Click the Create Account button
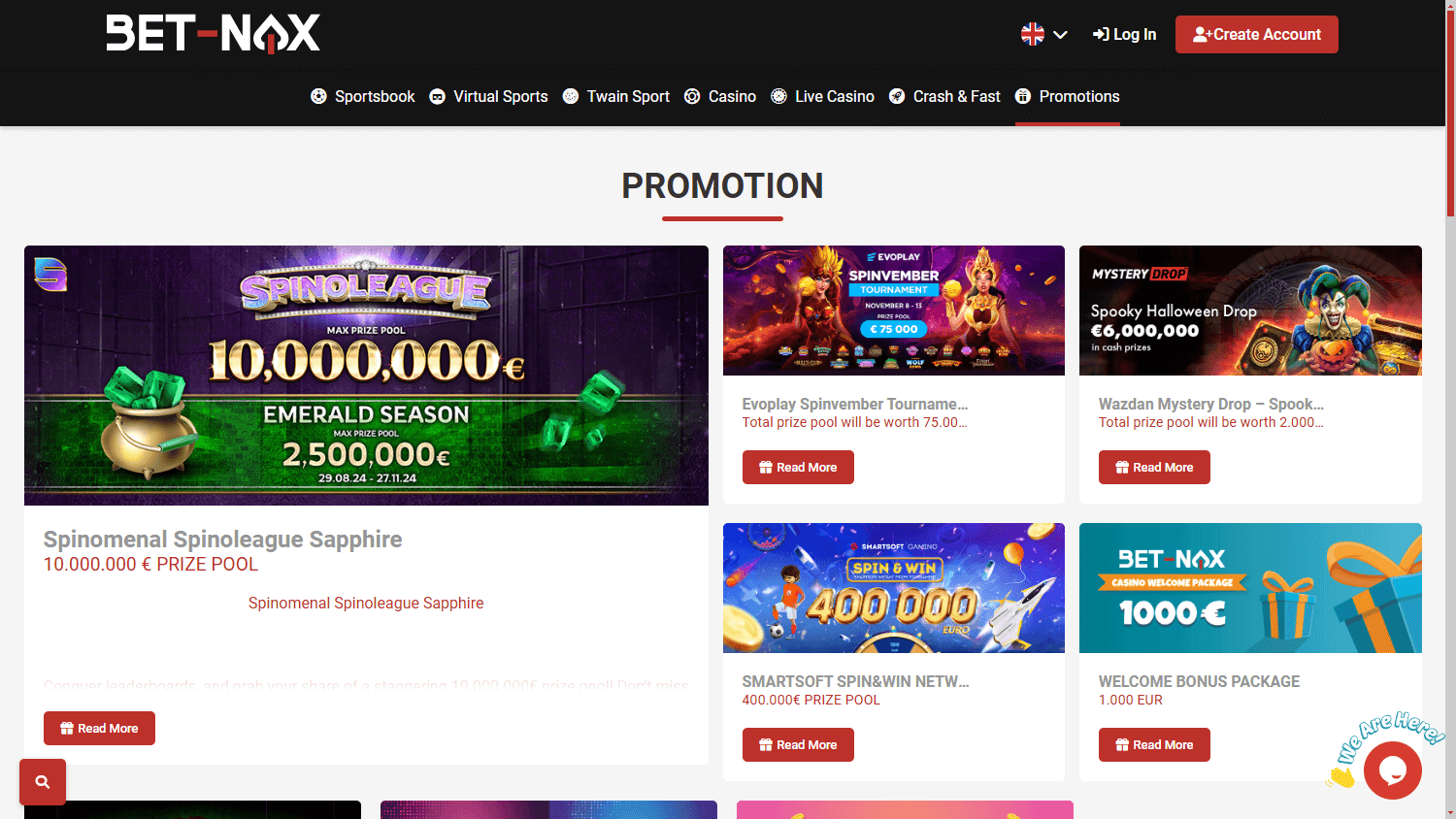 coord(1256,34)
